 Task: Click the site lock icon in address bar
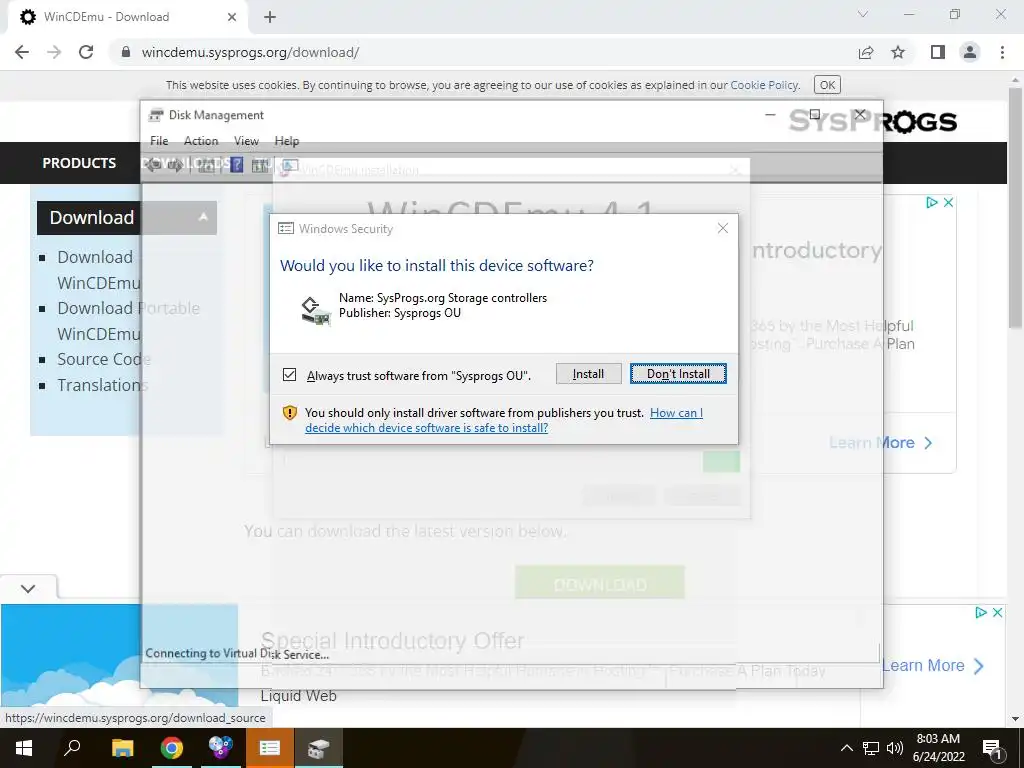pos(126,52)
